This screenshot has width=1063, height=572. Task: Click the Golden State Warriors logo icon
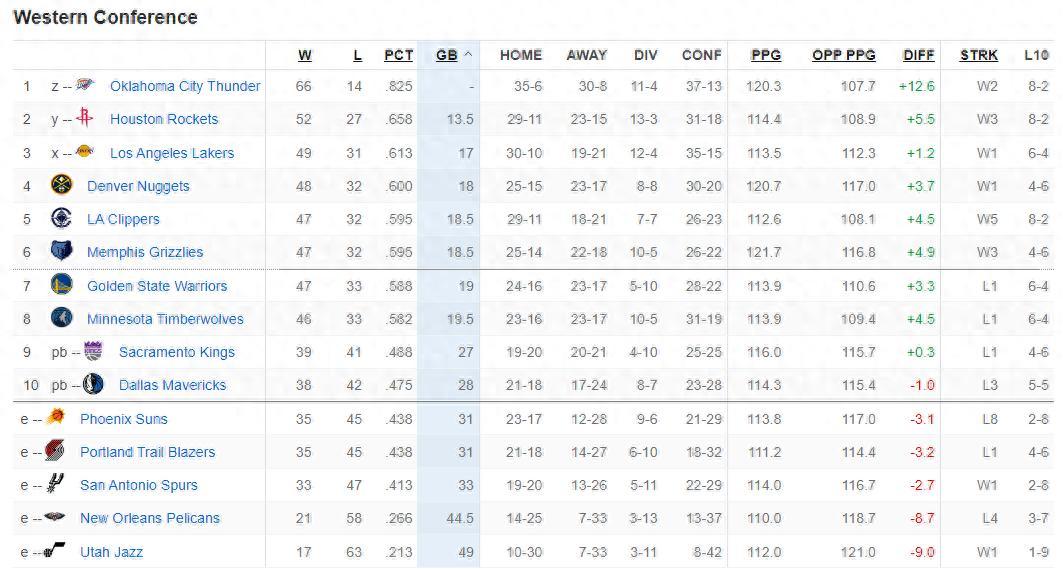coord(62,286)
